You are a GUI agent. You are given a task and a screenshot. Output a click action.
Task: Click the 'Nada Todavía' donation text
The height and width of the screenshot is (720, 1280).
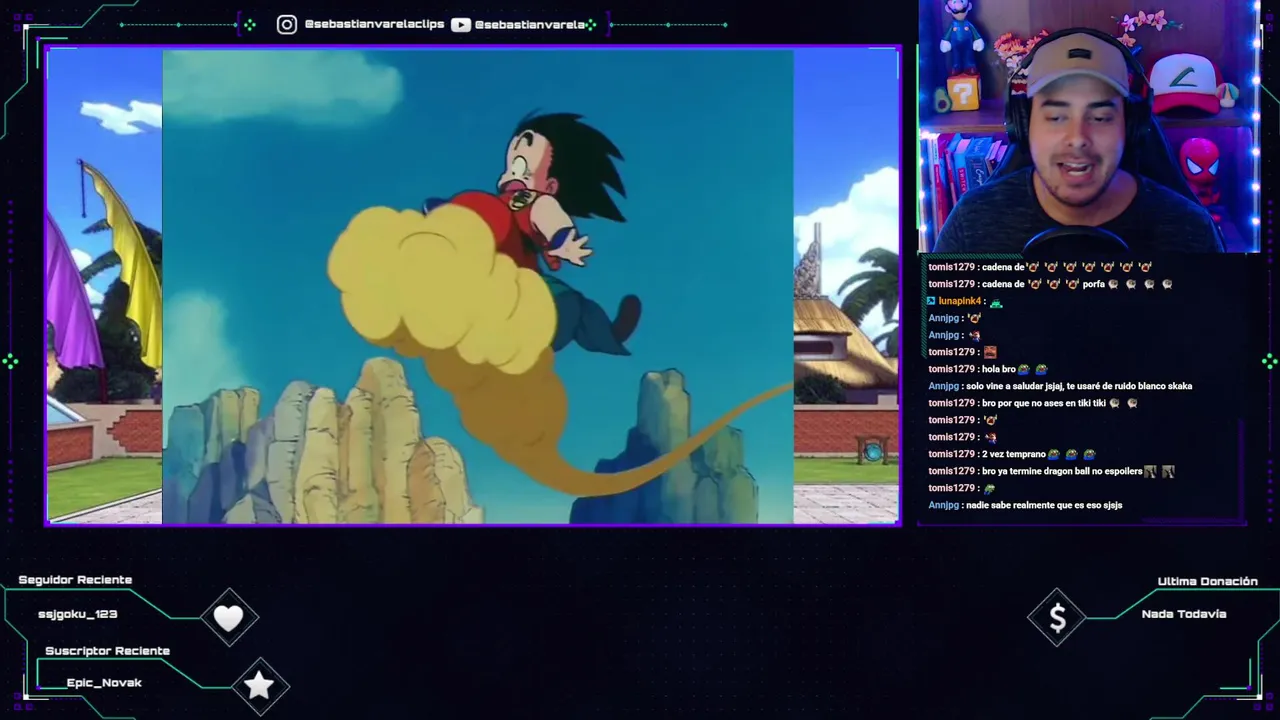click(x=1184, y=614)
